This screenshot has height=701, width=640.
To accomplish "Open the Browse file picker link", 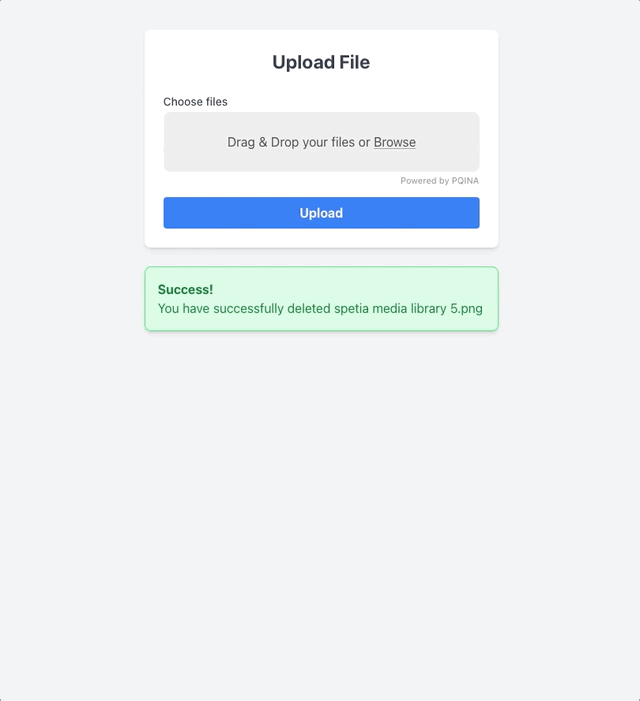I will coord(394,142).
